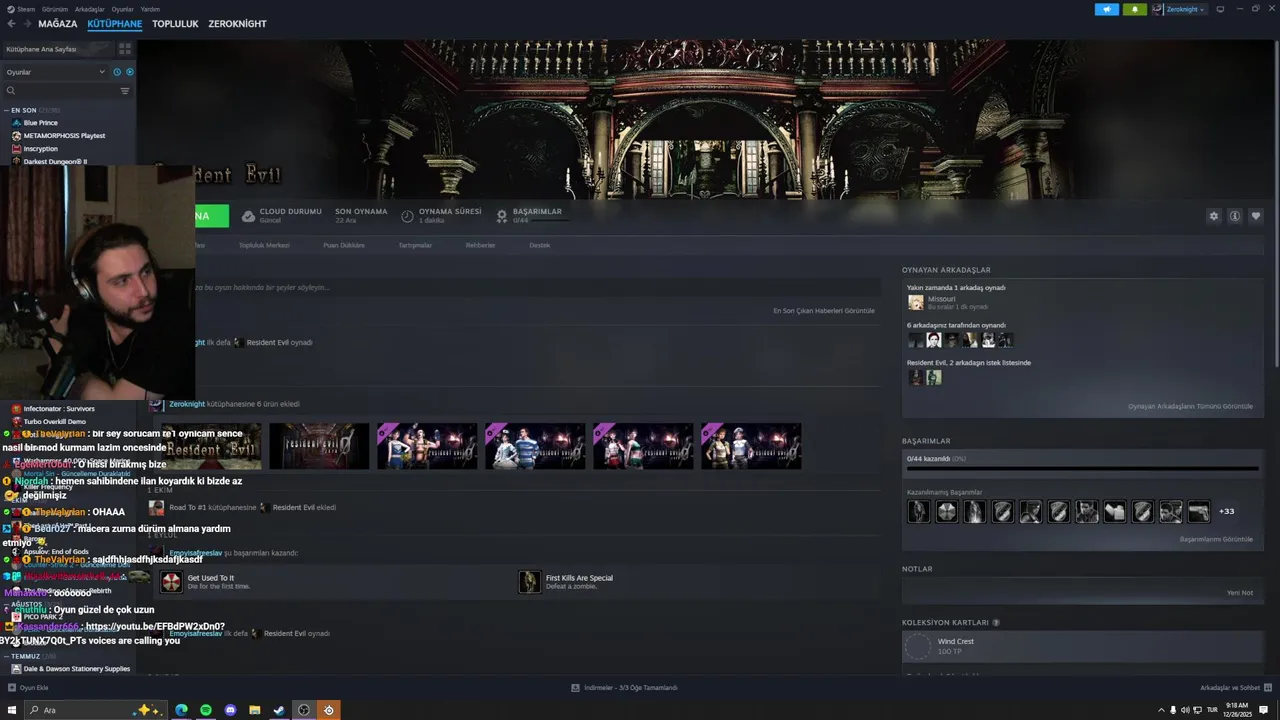Open Tartışmalar game link
This screenshot has height=720, width=1280.
[x=415, y=245]
